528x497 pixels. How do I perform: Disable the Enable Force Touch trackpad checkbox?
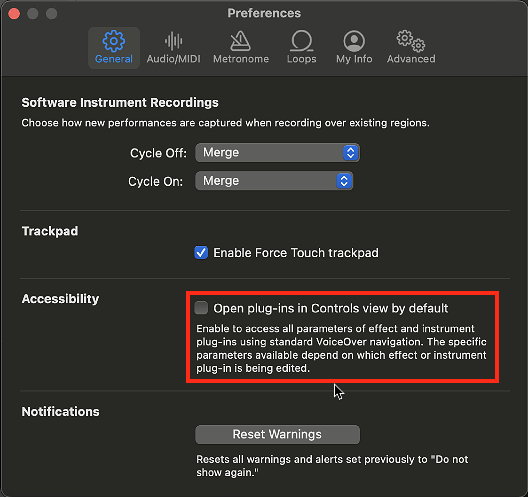pos(201,253)
